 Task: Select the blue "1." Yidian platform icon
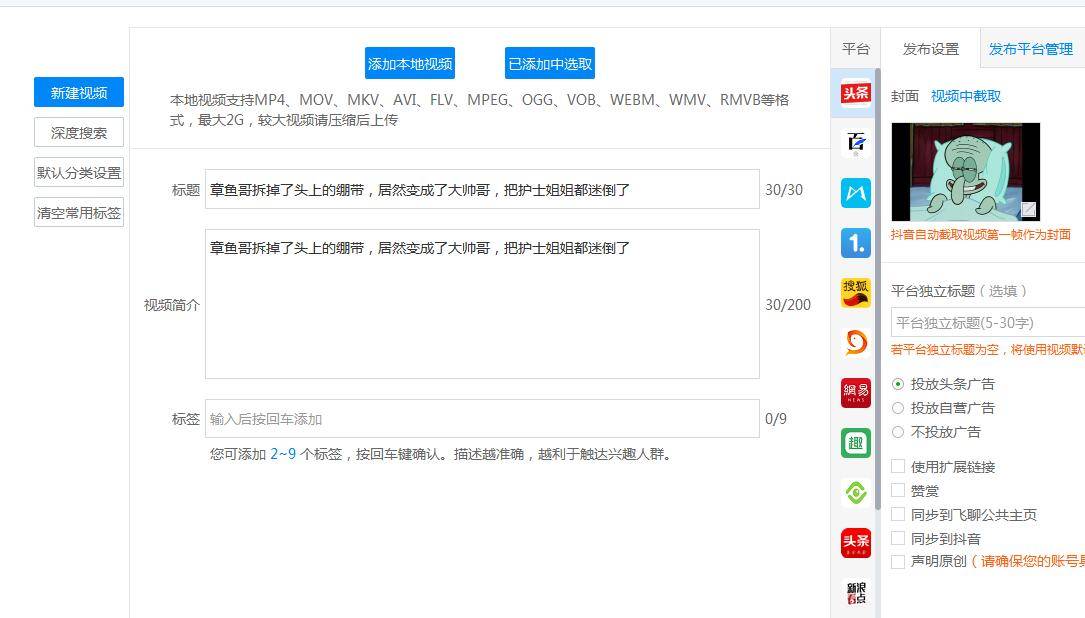point(855,243)
